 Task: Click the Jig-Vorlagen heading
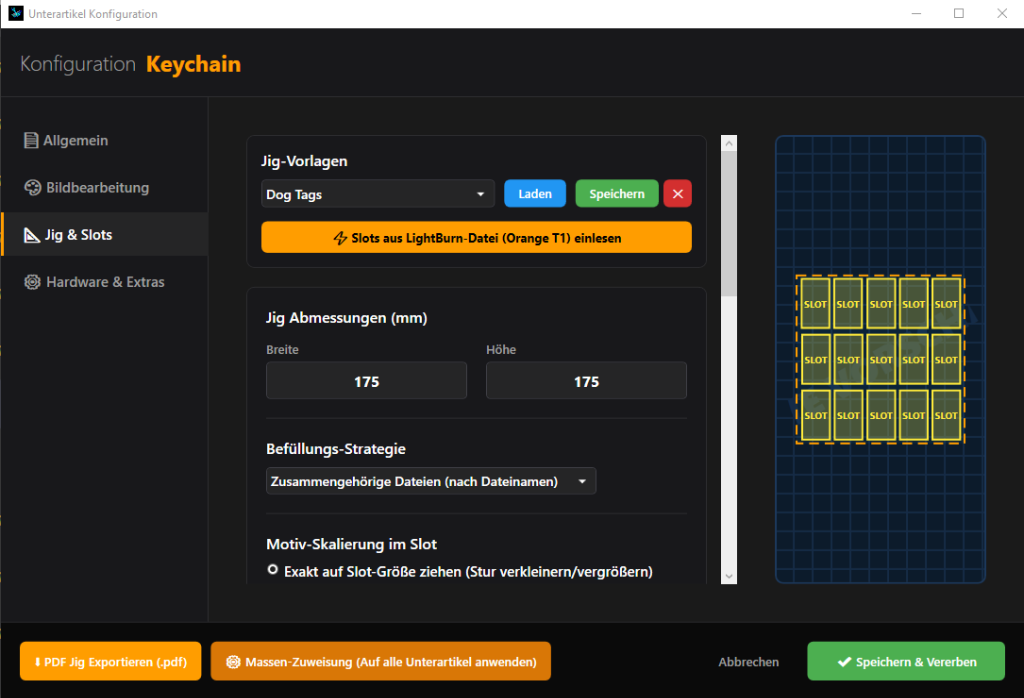(304, 161)
